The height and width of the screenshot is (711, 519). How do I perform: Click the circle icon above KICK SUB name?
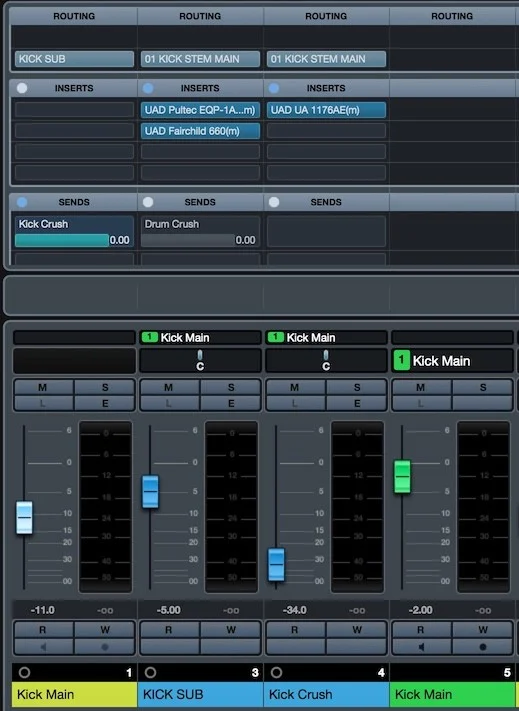150,672
